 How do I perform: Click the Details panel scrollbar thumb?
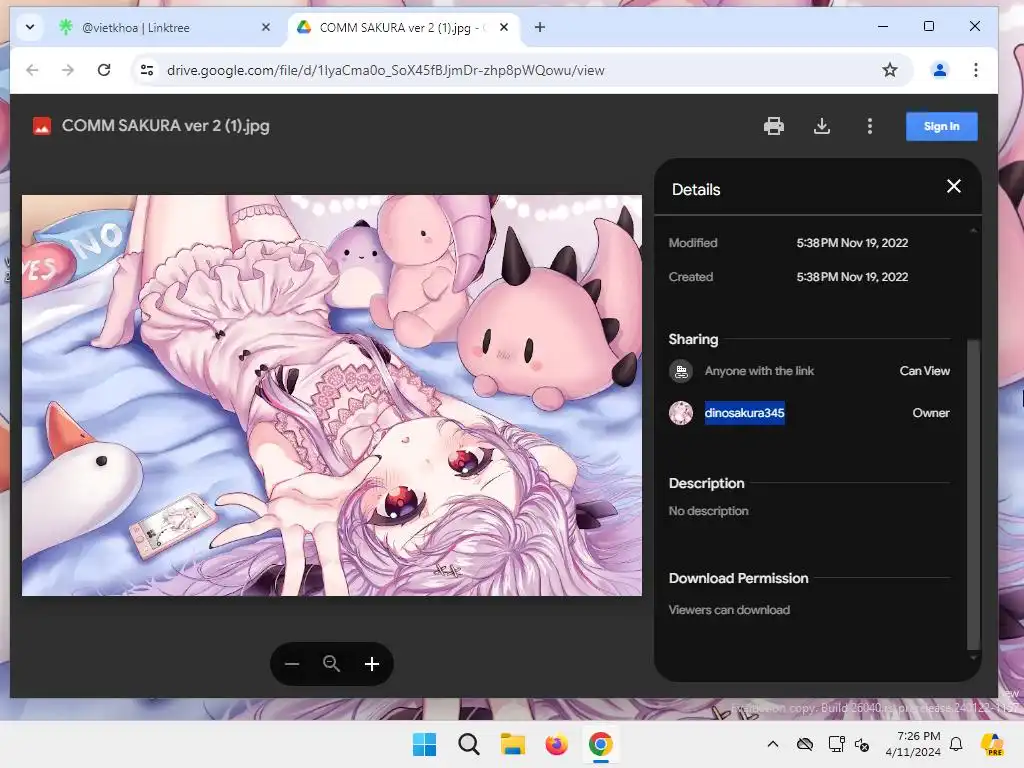click(973, 494)
